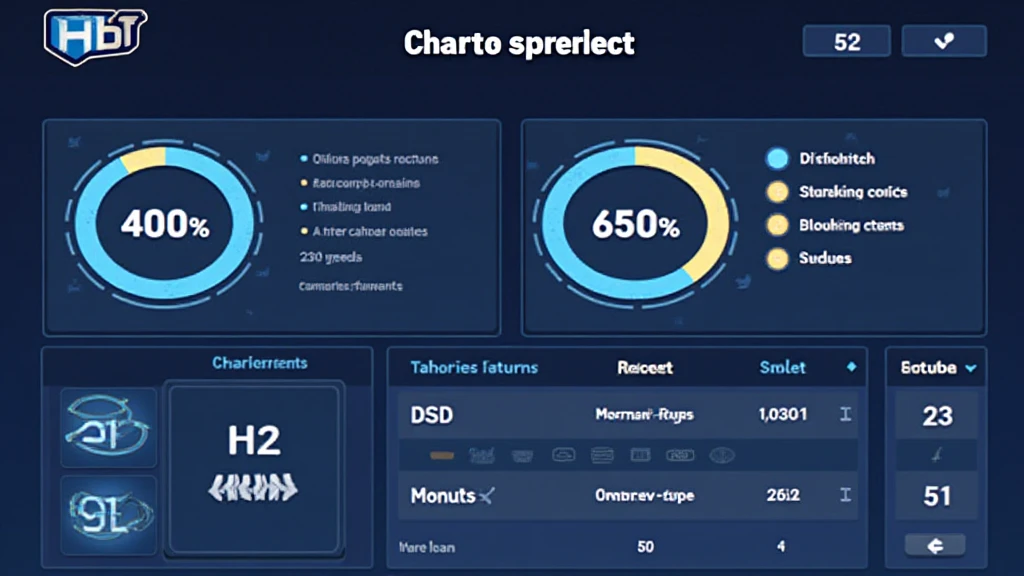This screenshot has height=576, width=1024.
Task: Open the Smlet column tab
Action: click(782, 367)
